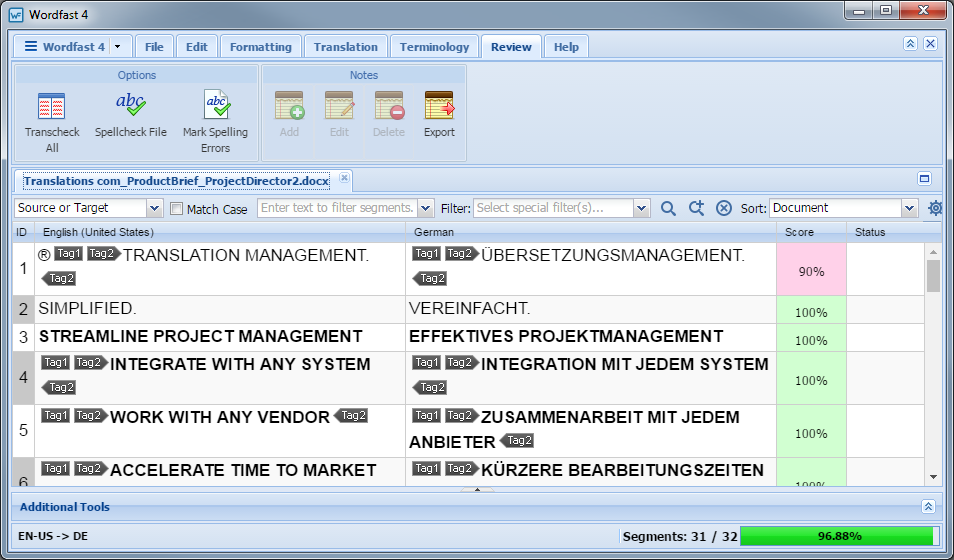Collapse the ribbon using the double-chevron icon
This screenshot has height=560, width=954.
coord(910,43)
